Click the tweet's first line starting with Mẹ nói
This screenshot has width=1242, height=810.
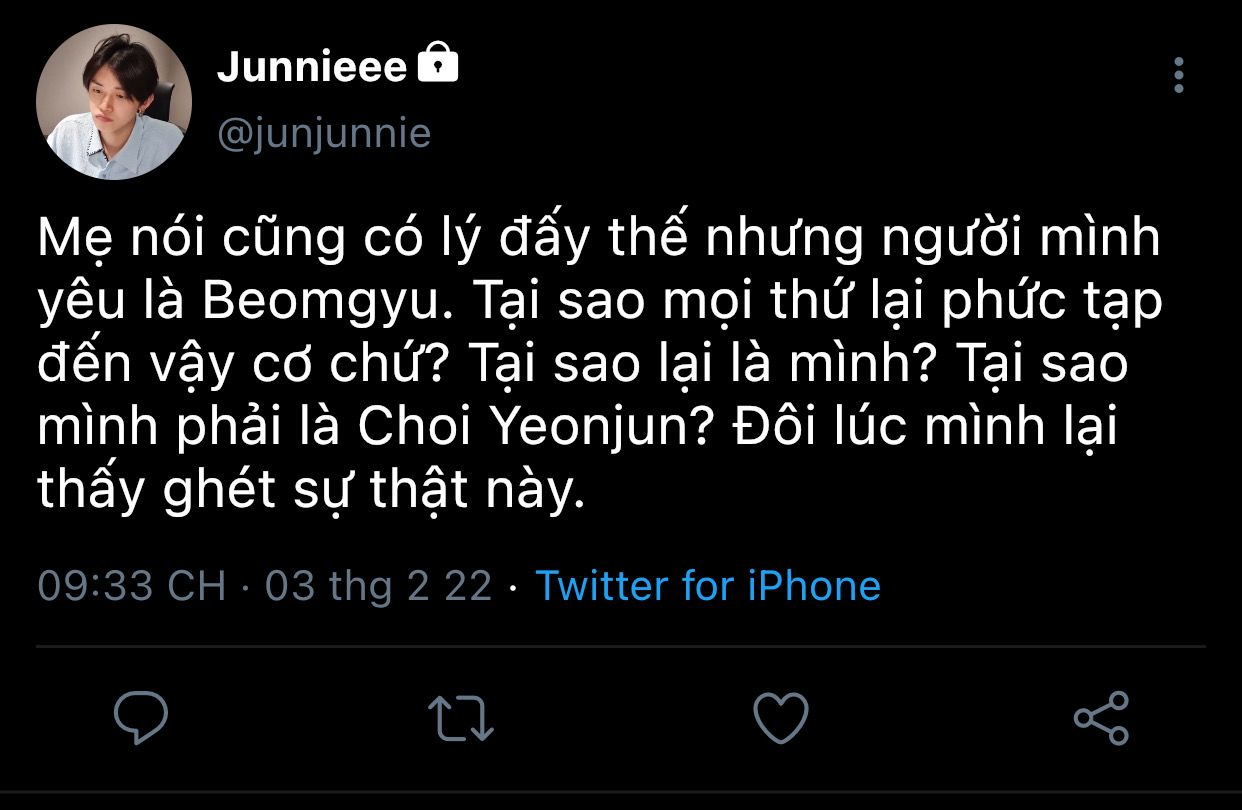click(x=598, y=238)
